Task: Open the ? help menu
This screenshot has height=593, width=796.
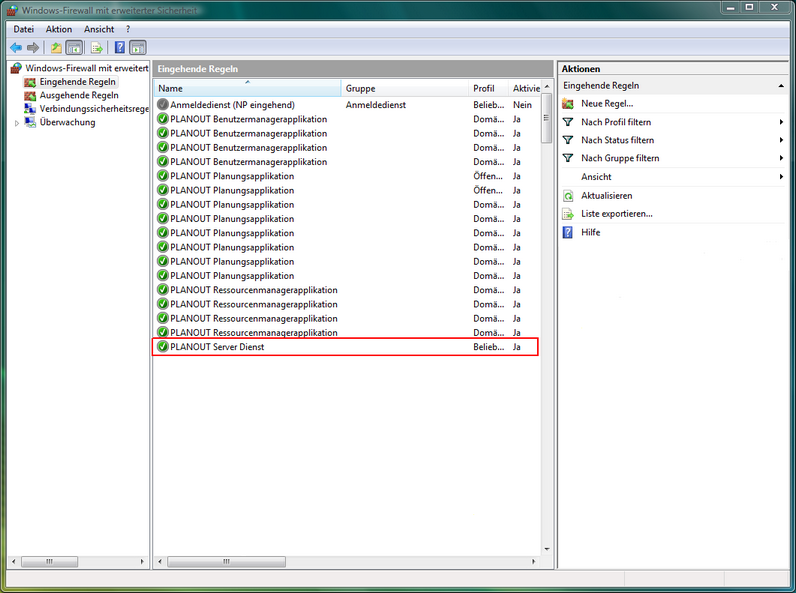Action: tap(128, 29)
